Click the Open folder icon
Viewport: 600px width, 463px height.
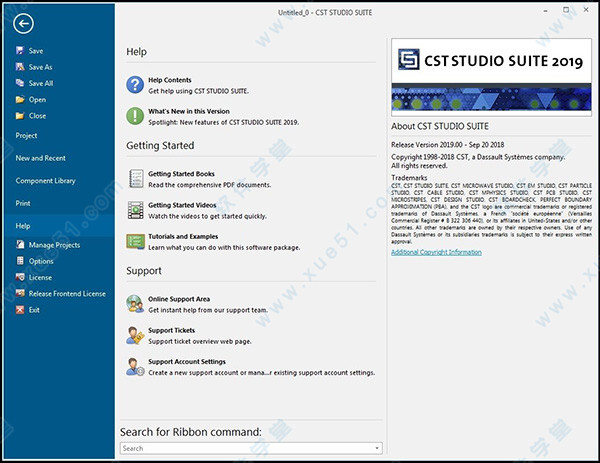tap(20, 99)
